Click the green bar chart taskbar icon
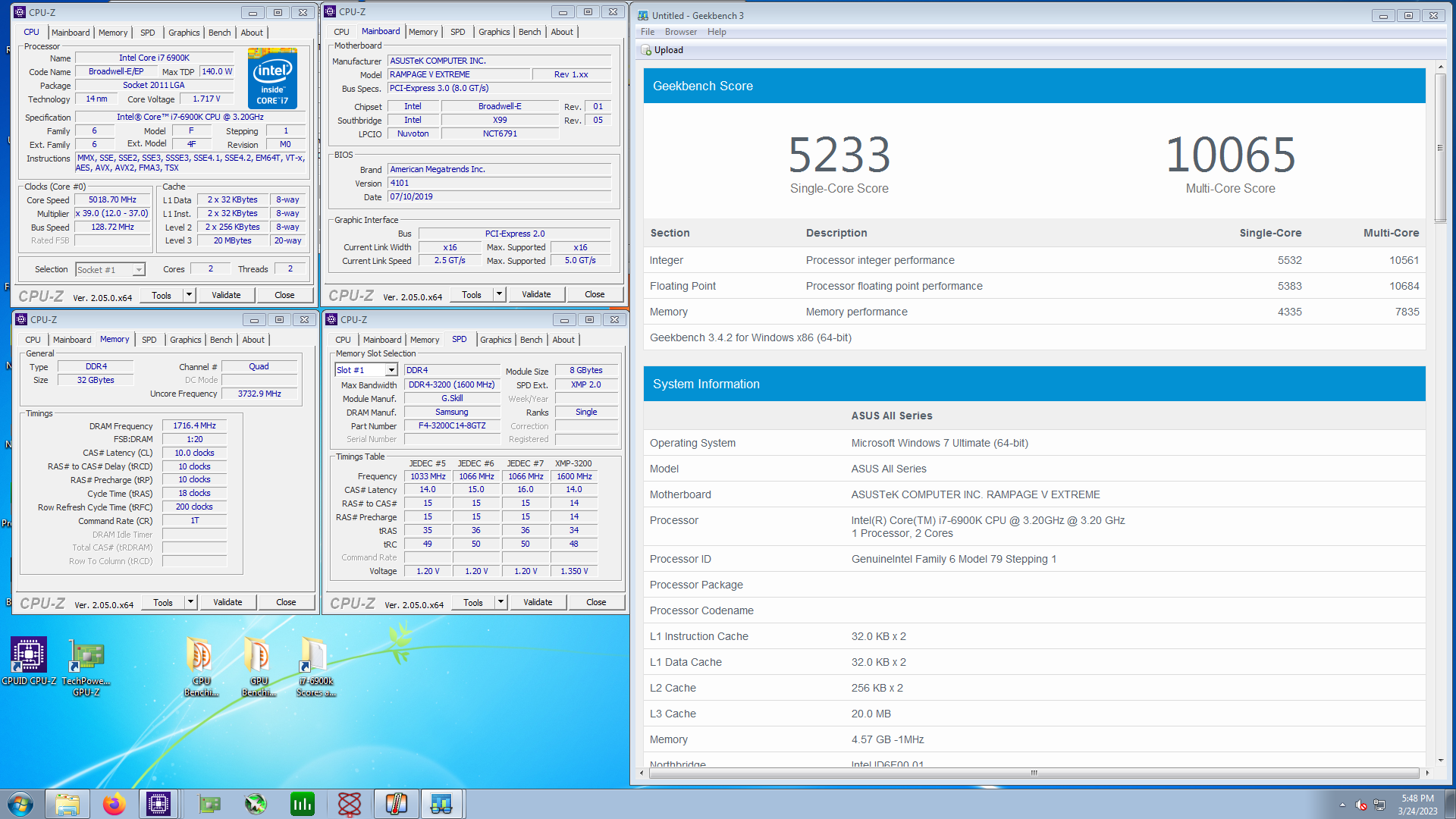 pos(302,804)
